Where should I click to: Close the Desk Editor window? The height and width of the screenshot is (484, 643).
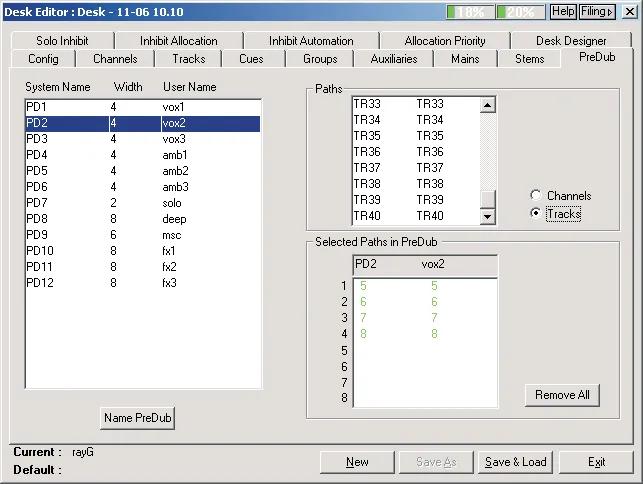point(629,11)
